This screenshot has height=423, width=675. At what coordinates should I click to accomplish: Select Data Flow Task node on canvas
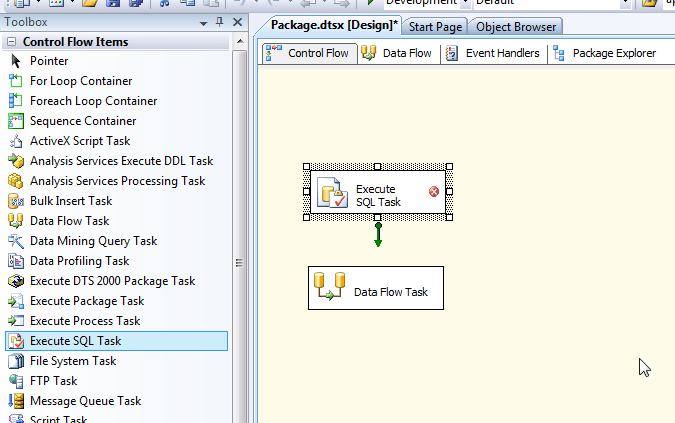point(376,288)
